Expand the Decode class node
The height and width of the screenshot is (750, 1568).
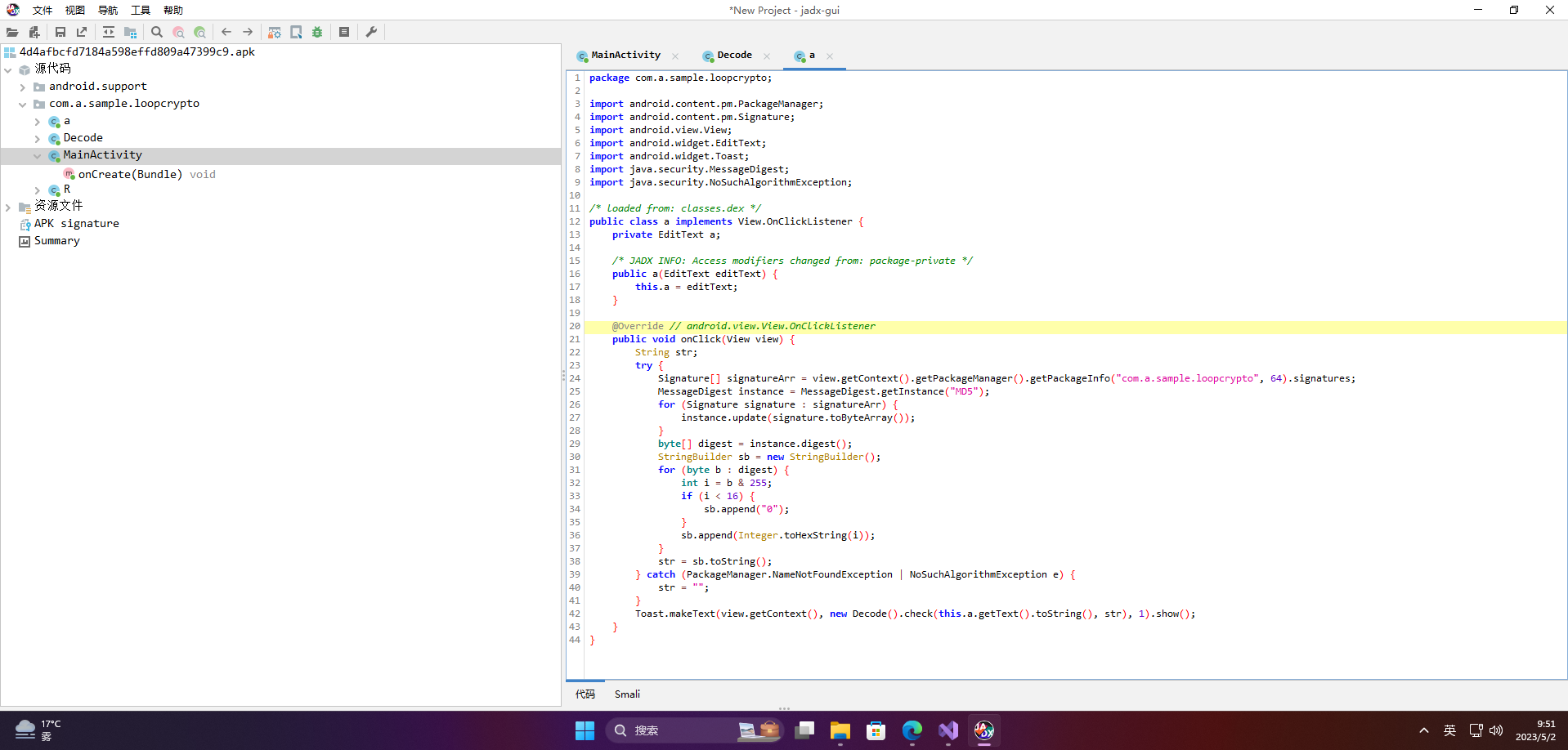(38, 139)
